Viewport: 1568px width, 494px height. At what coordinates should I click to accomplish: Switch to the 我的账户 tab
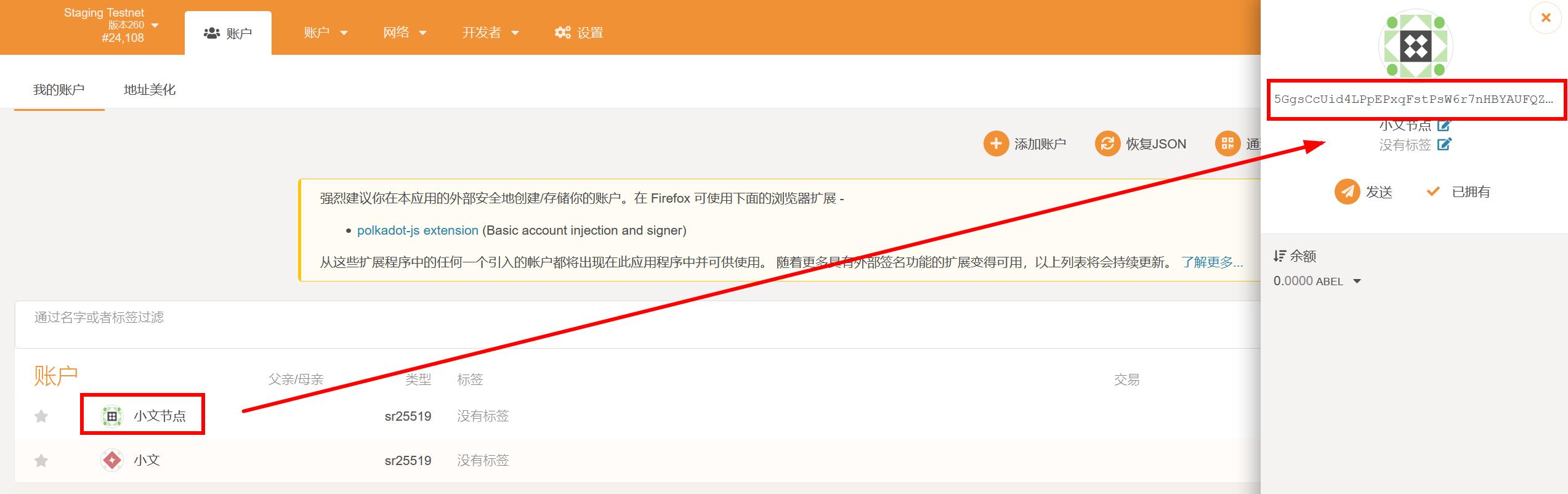pyautogui.click(x=59, y=90)
